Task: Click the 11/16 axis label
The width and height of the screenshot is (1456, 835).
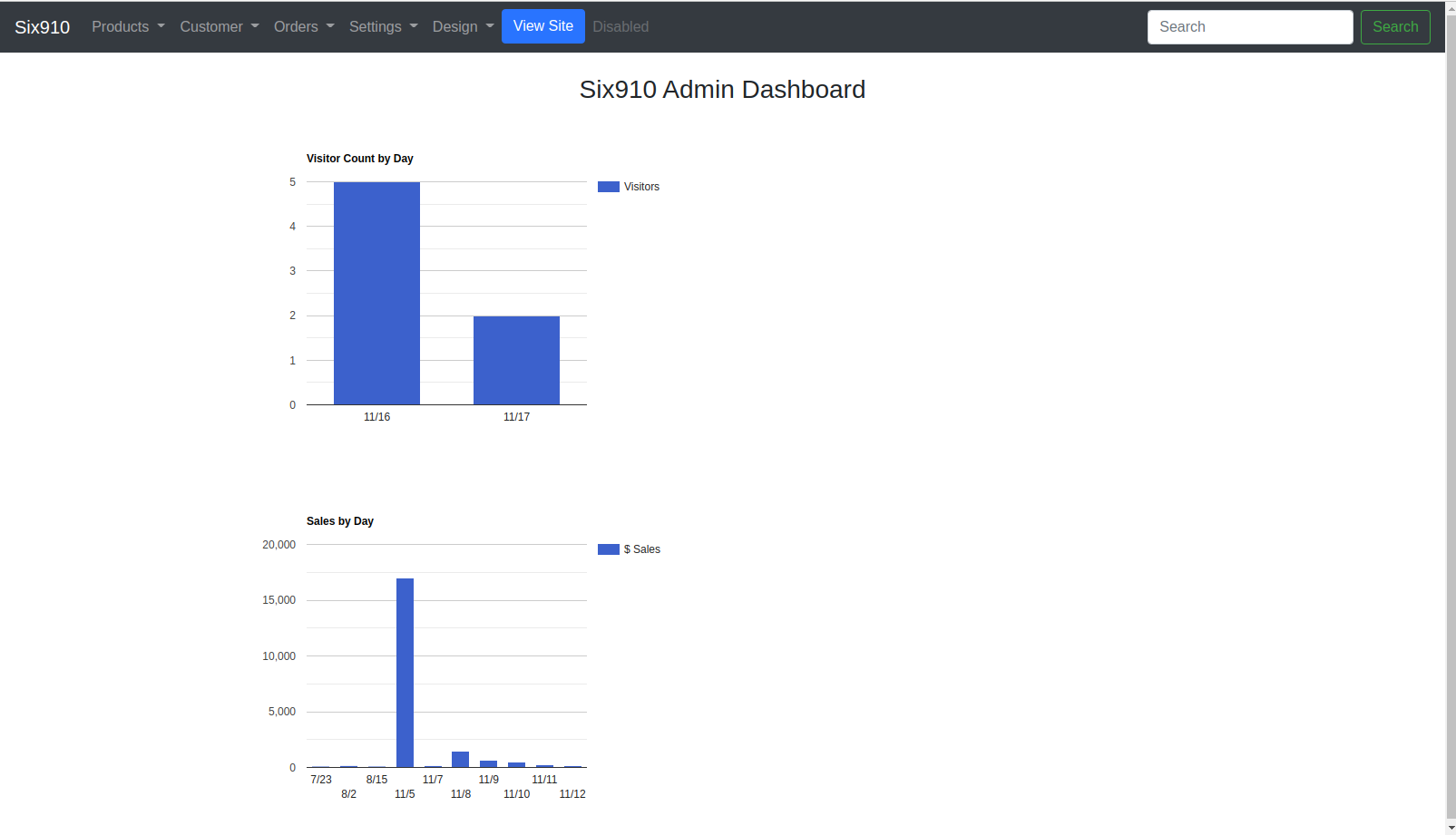Action: [376, 417]
